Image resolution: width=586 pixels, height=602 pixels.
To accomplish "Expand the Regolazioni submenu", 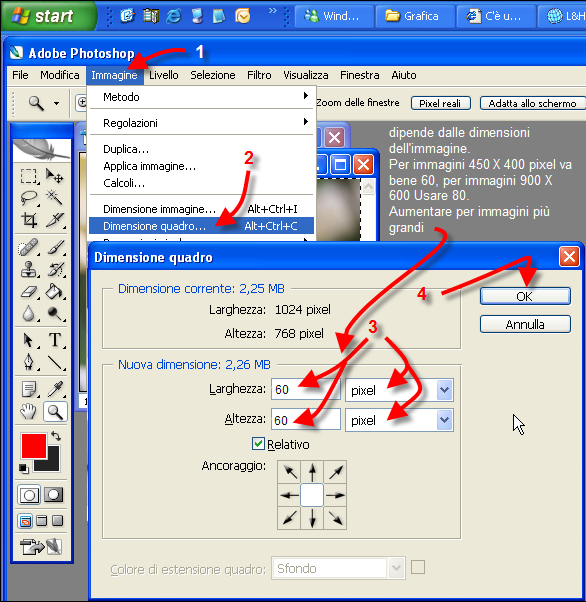I will [x=202, y=123].
